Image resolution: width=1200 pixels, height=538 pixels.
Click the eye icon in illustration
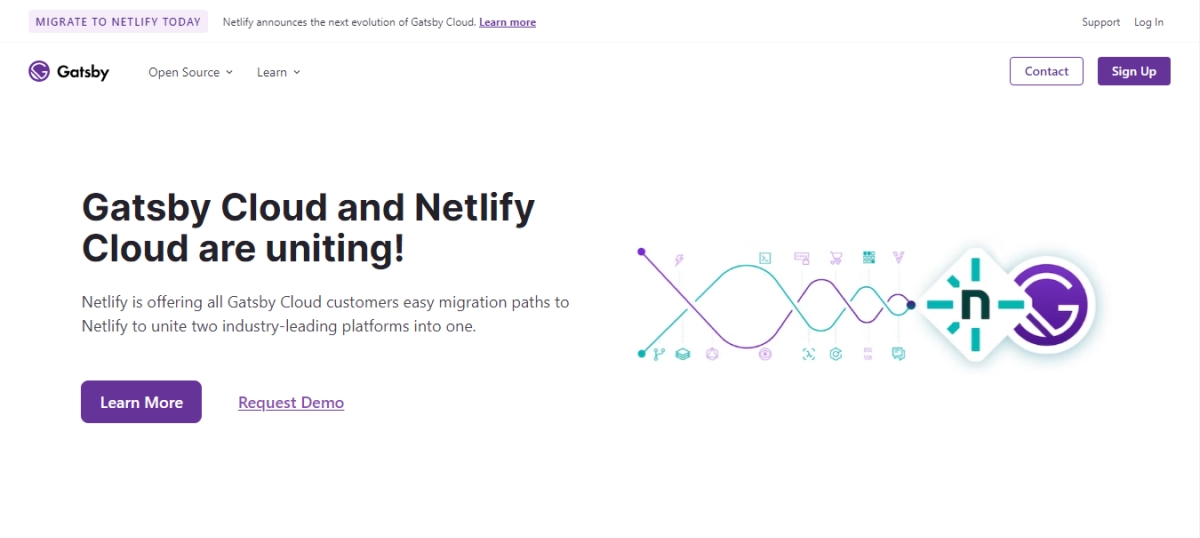click(765, 354)
